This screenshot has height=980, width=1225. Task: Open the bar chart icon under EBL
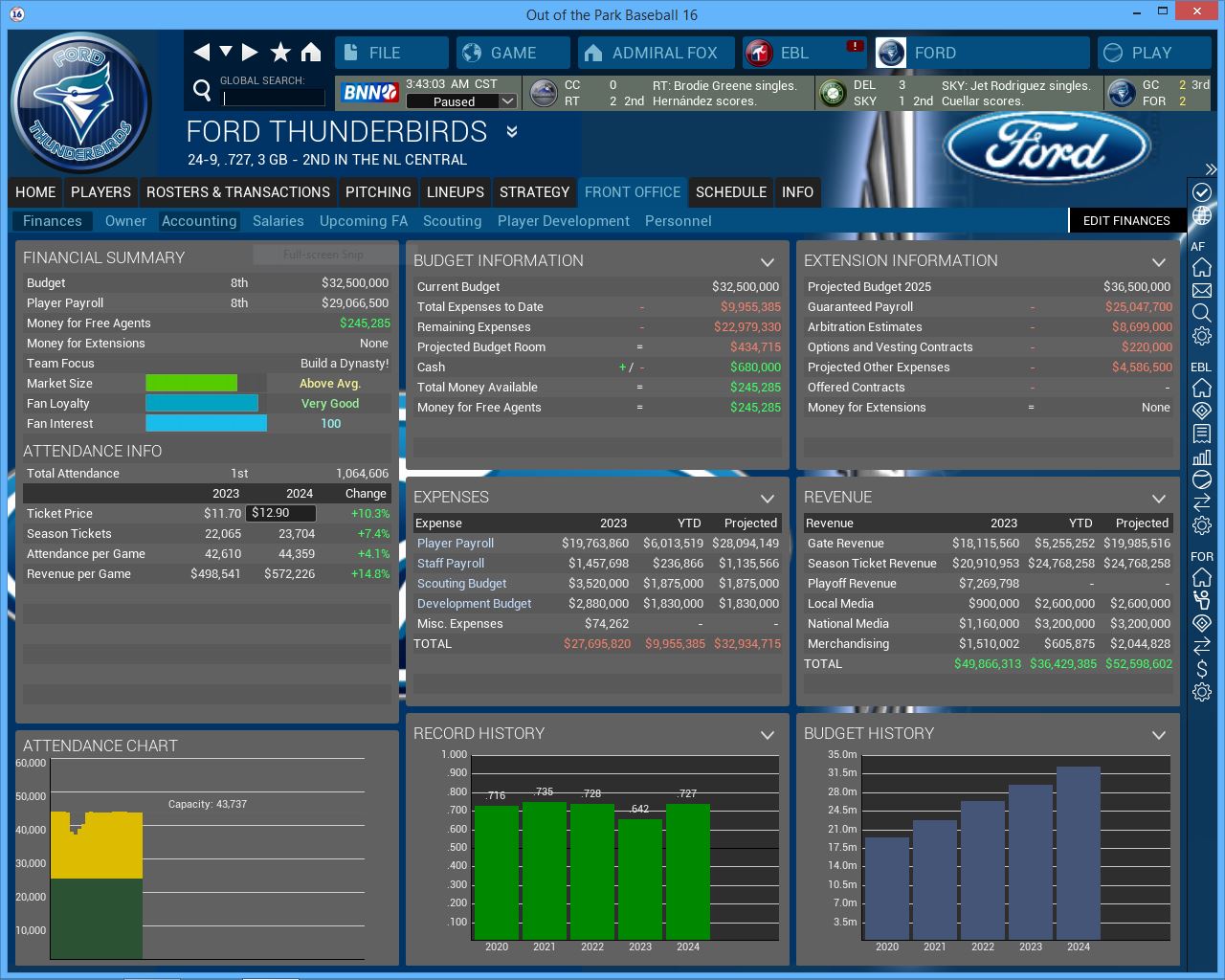click(1202, 457)
